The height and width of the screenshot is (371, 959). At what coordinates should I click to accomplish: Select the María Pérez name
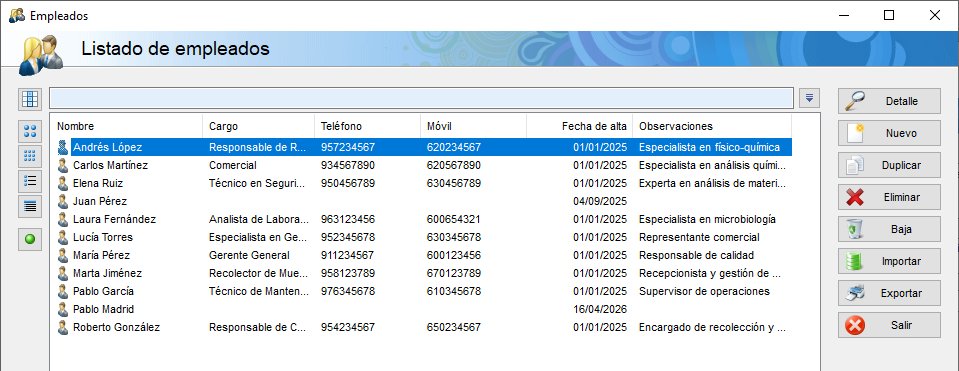[102, 255]
